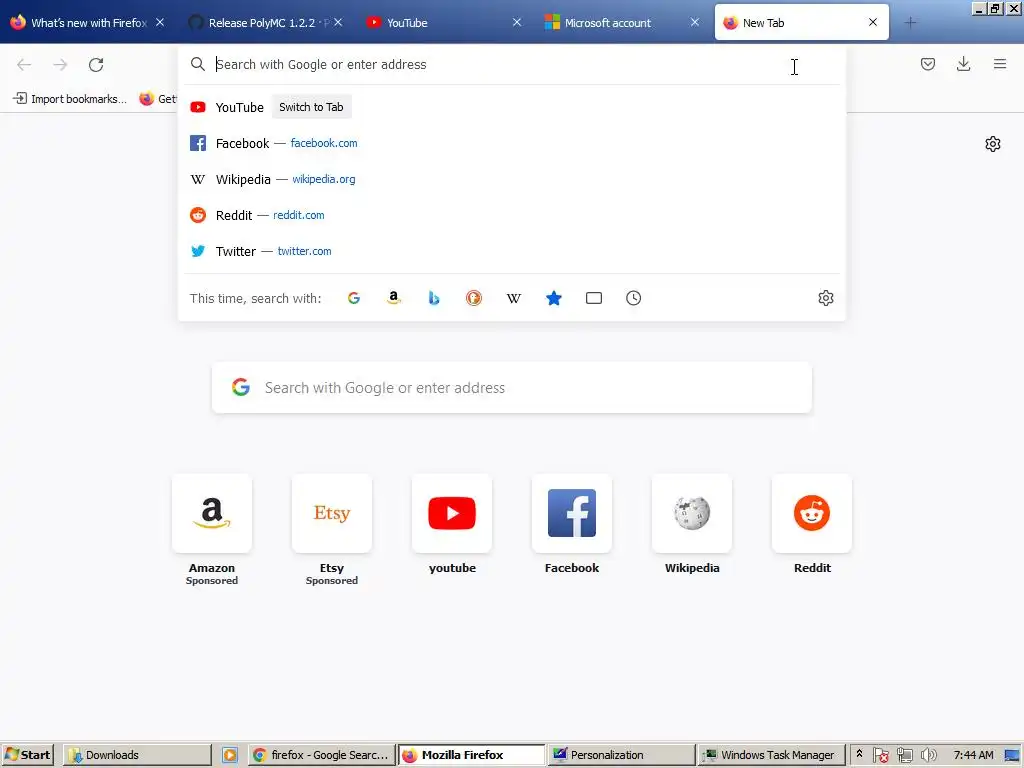This screenshot has width=1024, height=768.
Task: Open the Save to Pocket icon
Action: [x=927, y=64]
